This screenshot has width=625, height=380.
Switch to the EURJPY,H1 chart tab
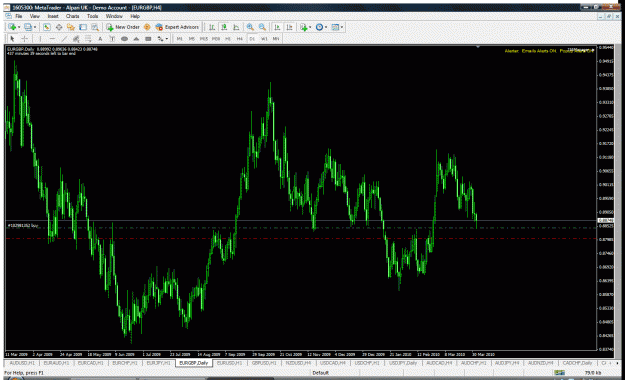[159, 363]
